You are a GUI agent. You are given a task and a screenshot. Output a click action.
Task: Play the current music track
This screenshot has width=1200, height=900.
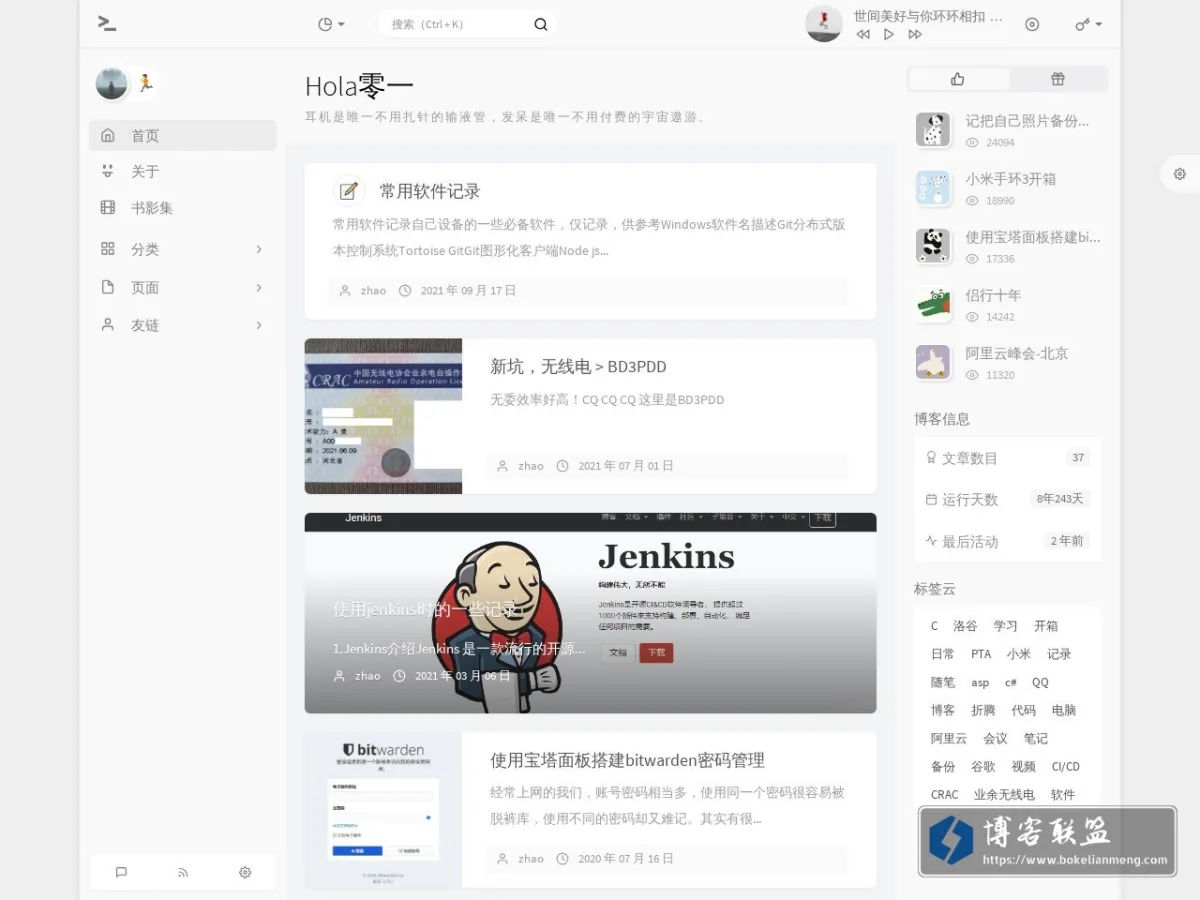[x=889, y=34]
